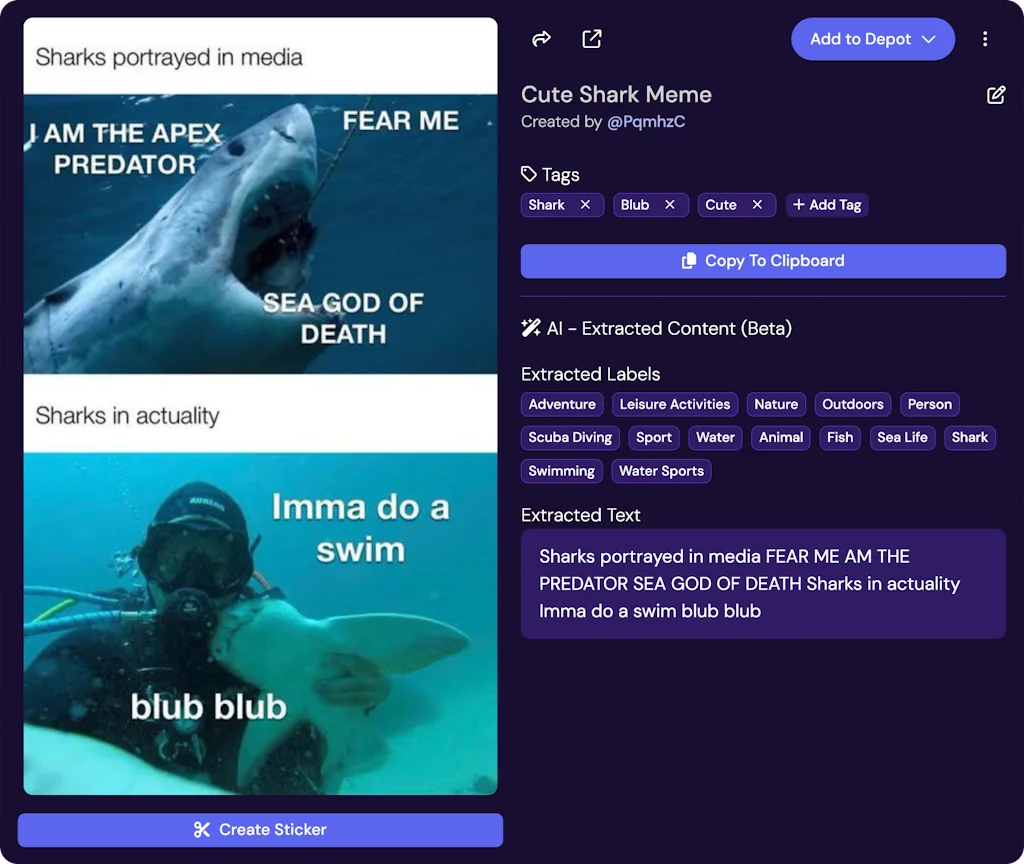The width and height of the screenshot is (1024, 864).
Task: Remove the Cute tag with its X
Action: point(757,205)
